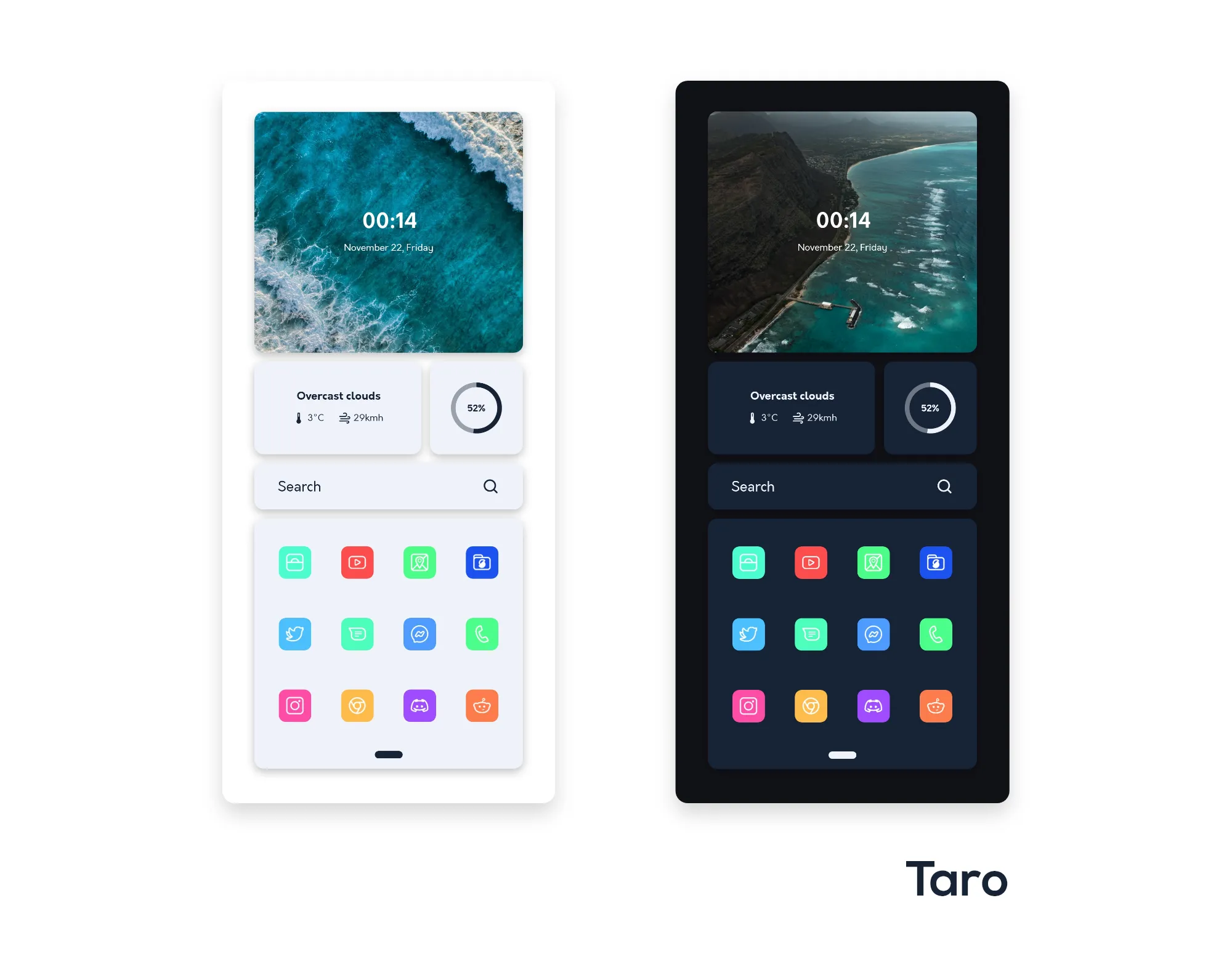
Task: Open the Twitter app icon
Action: pyautogui.click(x=295, y=633)
